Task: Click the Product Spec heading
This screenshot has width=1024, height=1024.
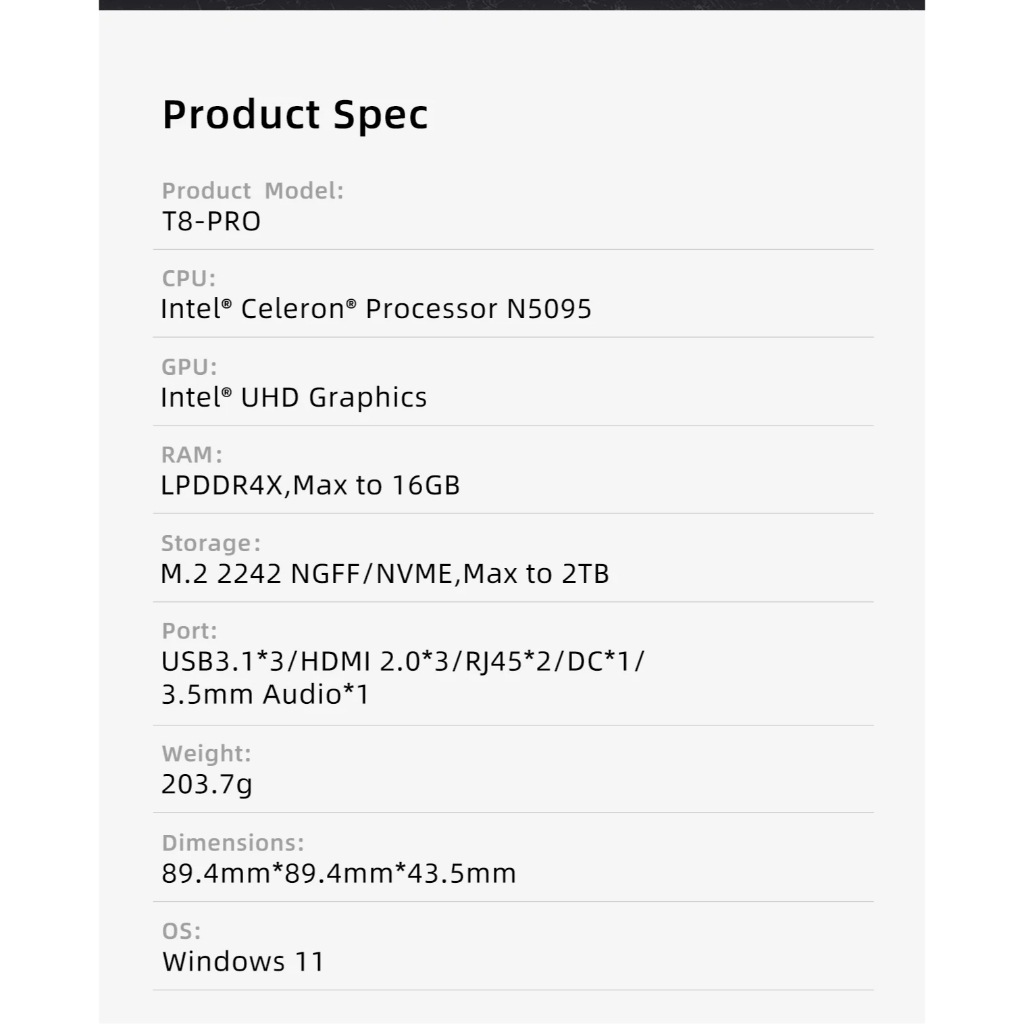Action: (x=295, y=115)
